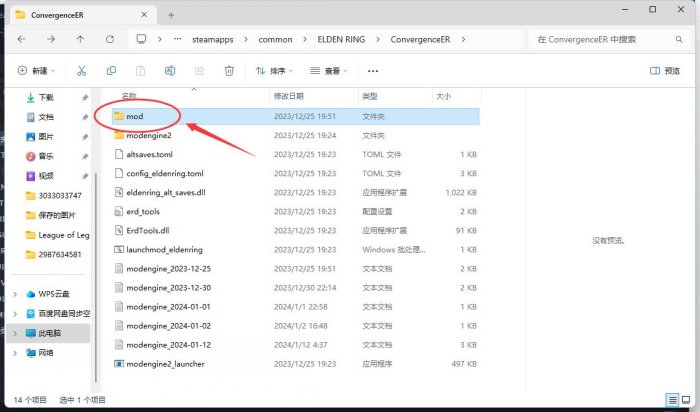Click the Cut scissors icon
Screen dimensions: 700x412
pyautogui.click(x=81, y=71)
